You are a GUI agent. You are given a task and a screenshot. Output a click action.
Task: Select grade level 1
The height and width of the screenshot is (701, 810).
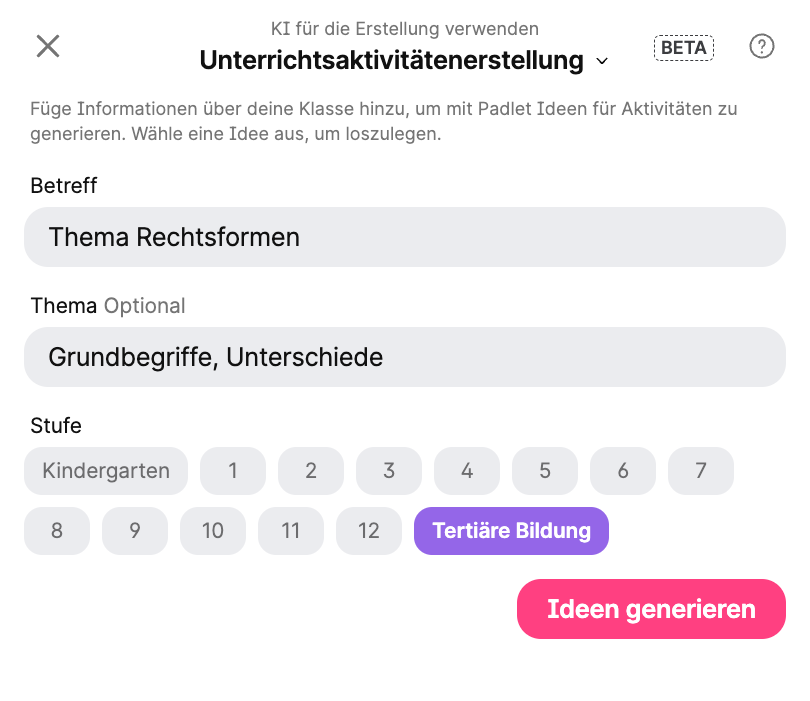[x=233, y=471]
